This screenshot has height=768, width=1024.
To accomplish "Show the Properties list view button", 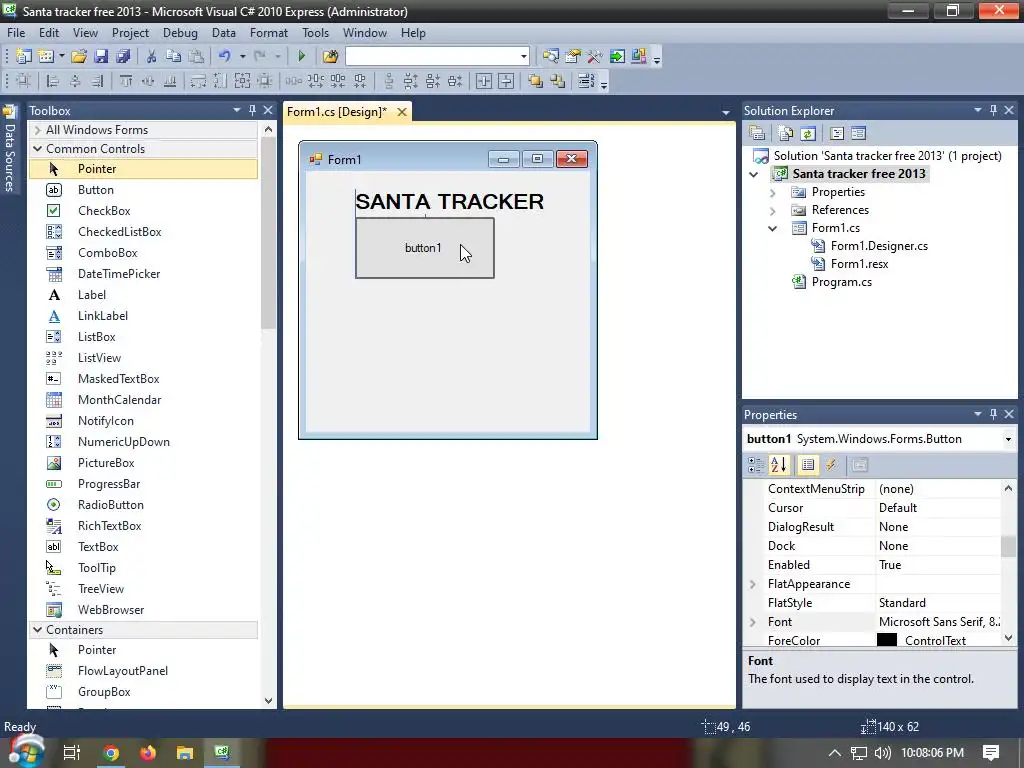I will 808,465.
